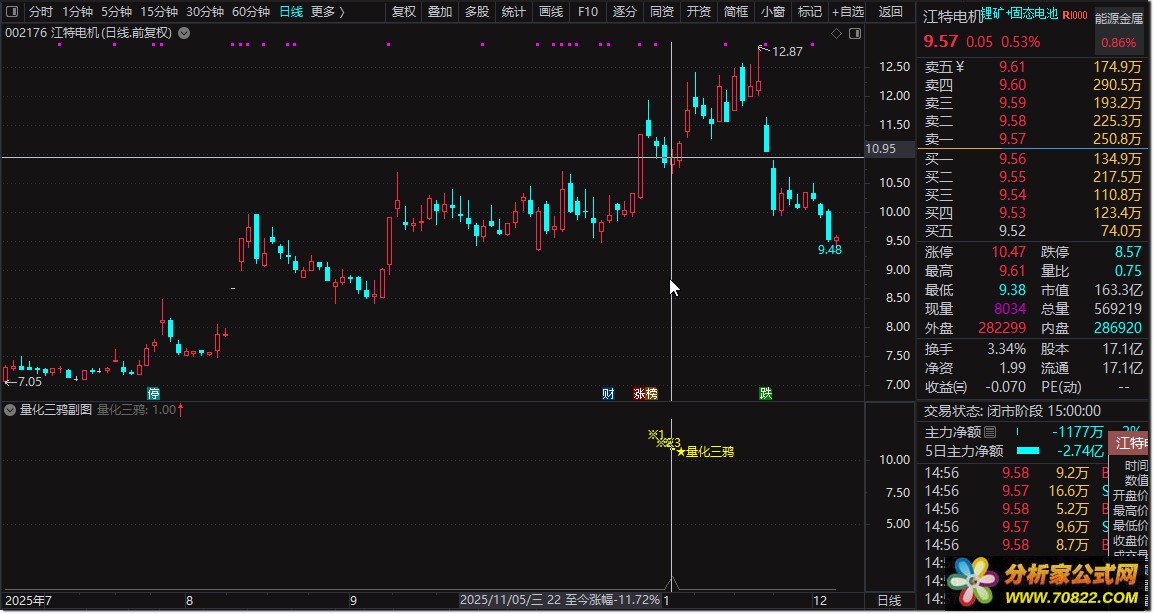Screen dimensions: 1155x614
Task: Click the 叠加 overlay button
Action: tap(440, 12)
